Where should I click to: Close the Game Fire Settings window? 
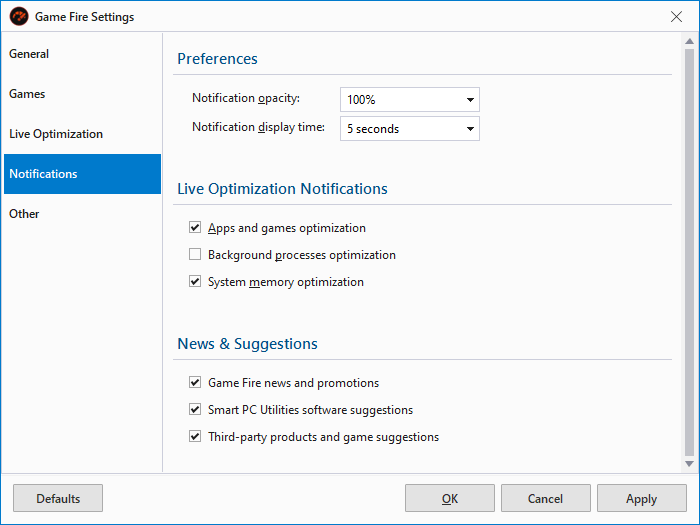pyautogui.click(x=676, y=16)
